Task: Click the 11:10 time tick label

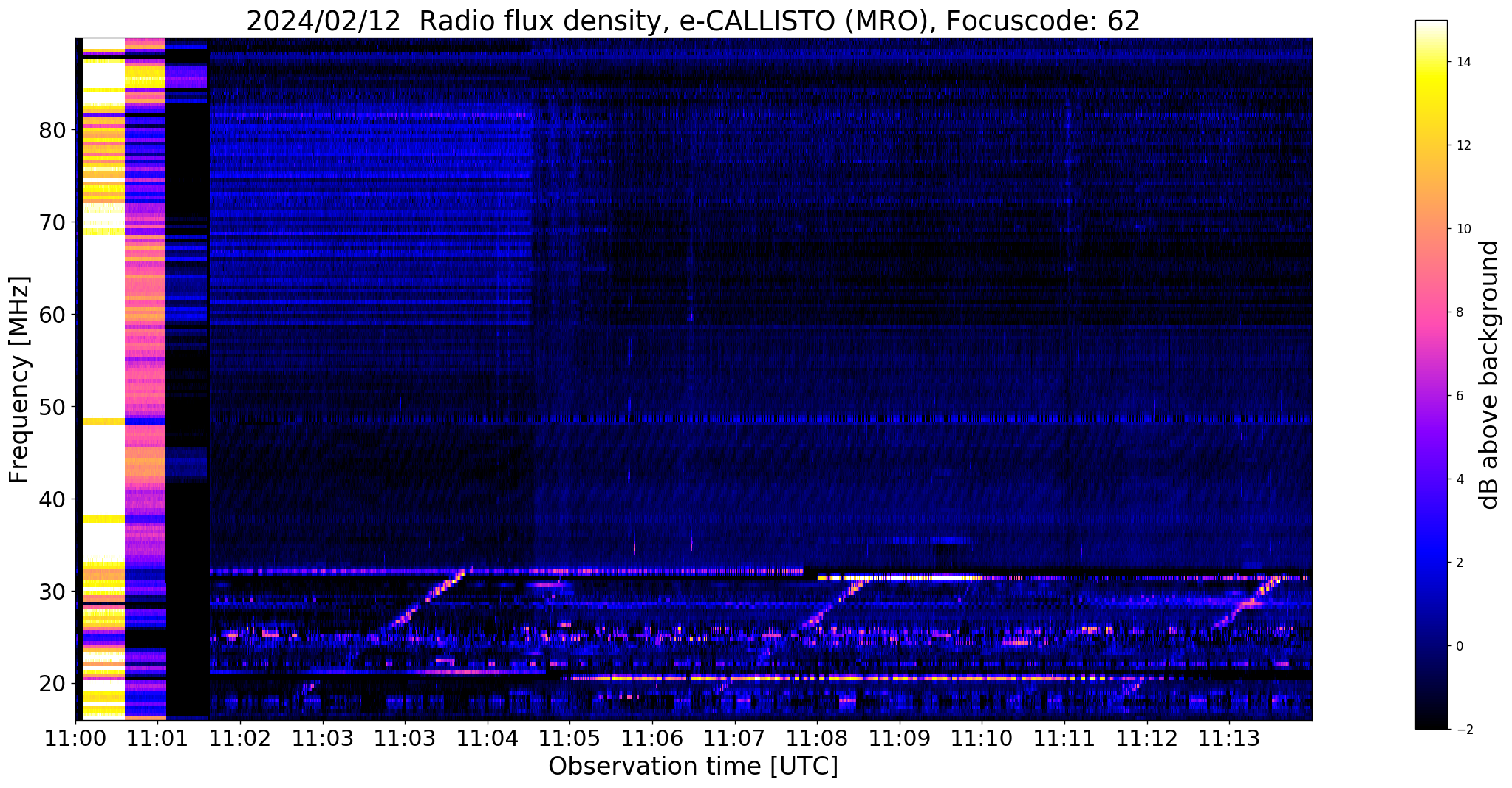Action: coord(982,738)
